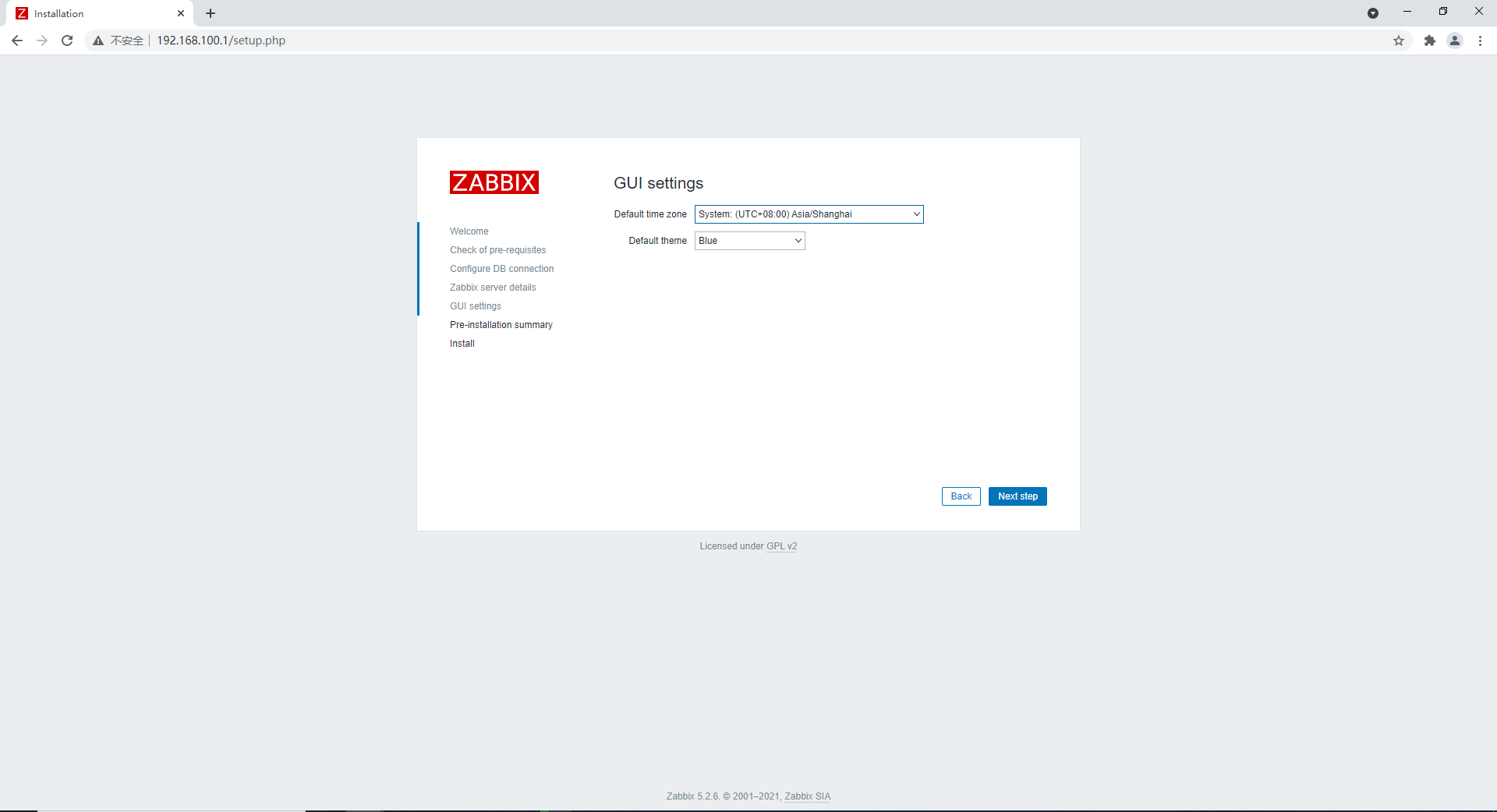The height and width of the screenshot is (812, 1497).
Task: Click the Zabbix favicon in tab
Action: point(22,13)
